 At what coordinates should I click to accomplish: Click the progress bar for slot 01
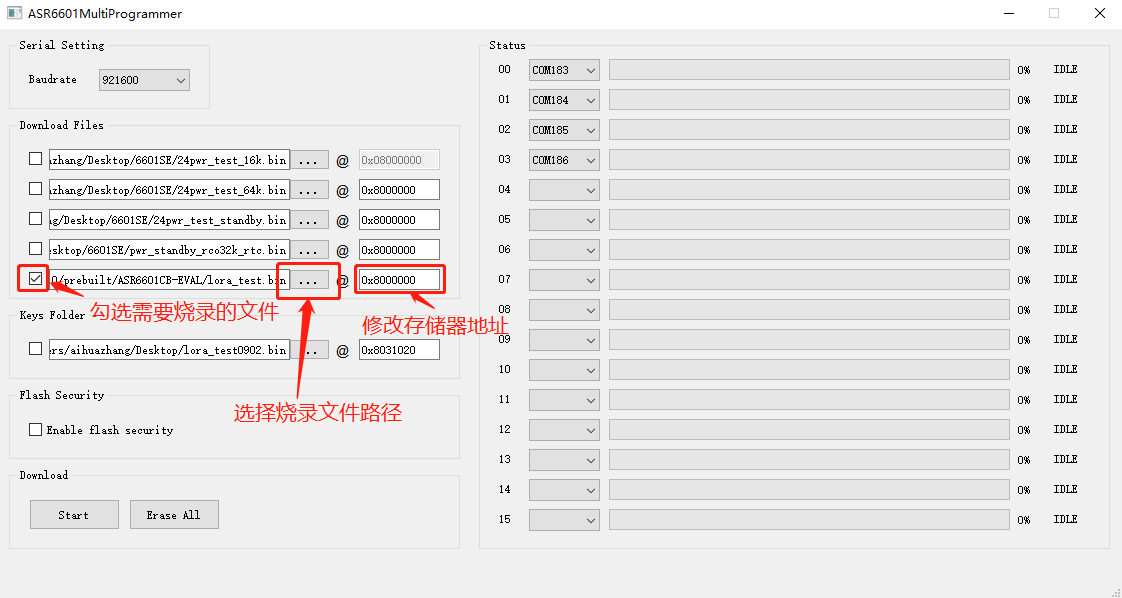pyautogui.click(x=809, y=100)
